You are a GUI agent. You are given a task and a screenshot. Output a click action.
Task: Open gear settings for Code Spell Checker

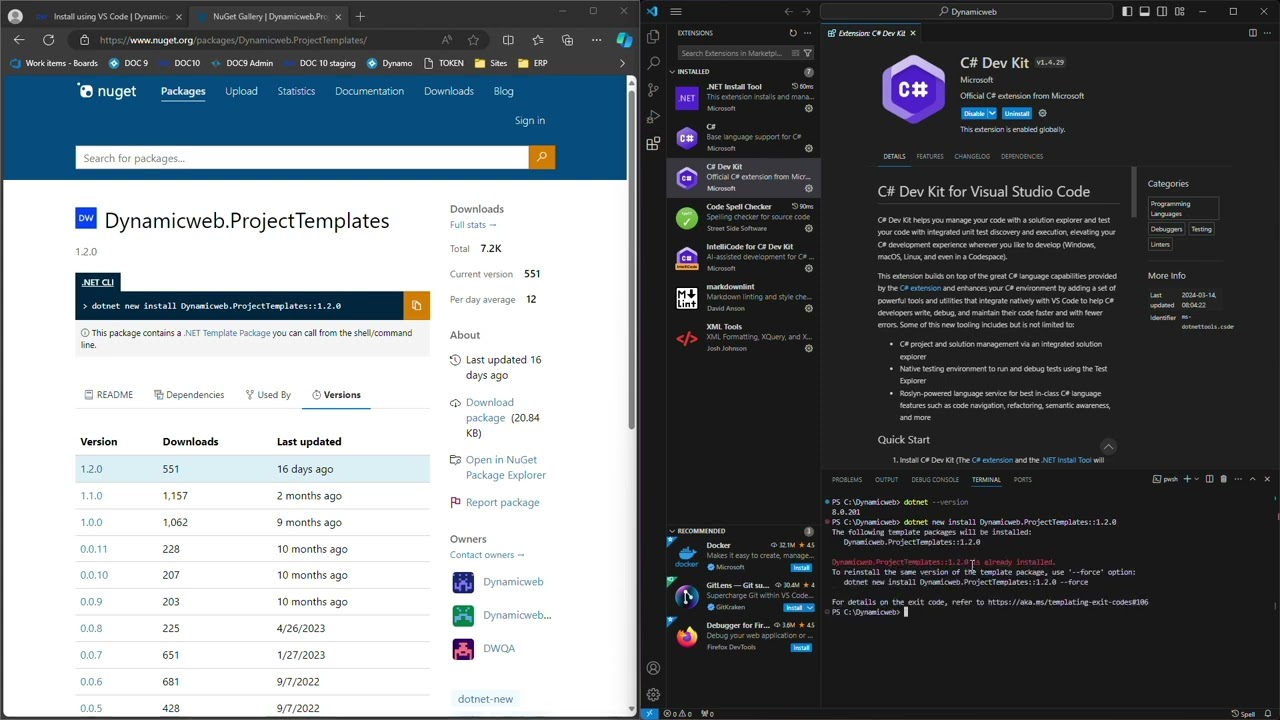[809, 228]
